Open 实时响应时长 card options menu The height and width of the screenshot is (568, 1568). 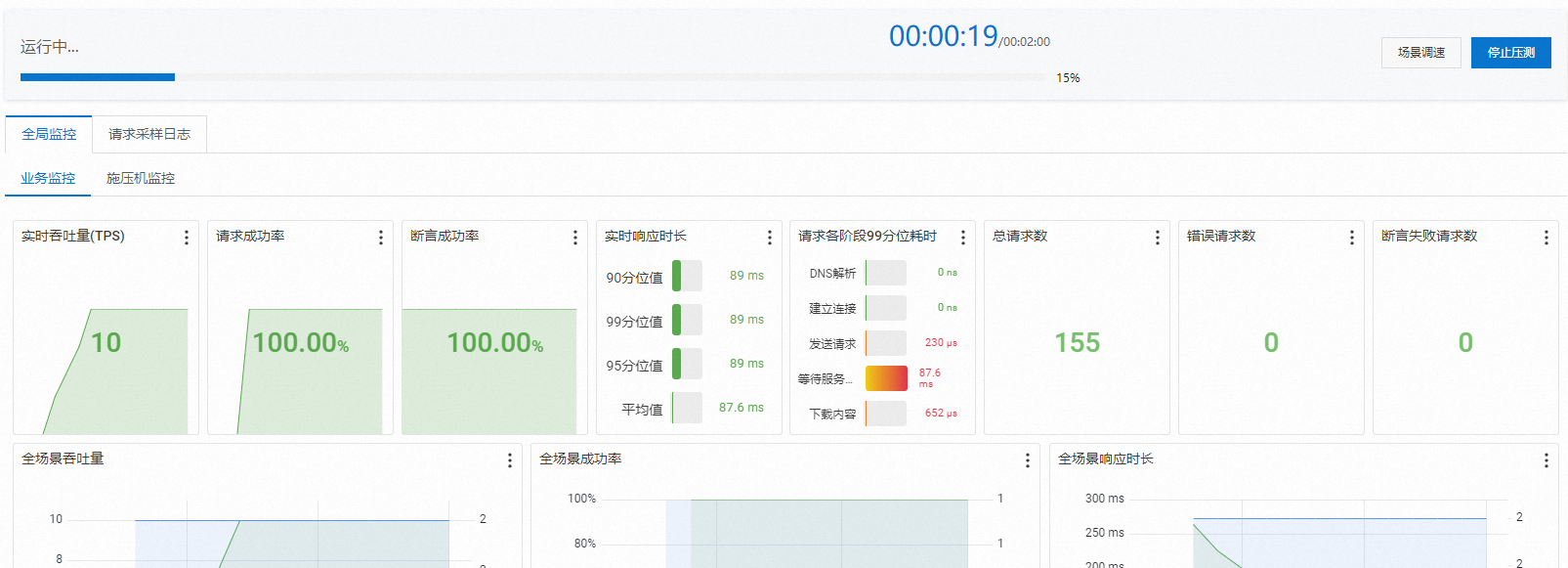(x=770, y=238)
